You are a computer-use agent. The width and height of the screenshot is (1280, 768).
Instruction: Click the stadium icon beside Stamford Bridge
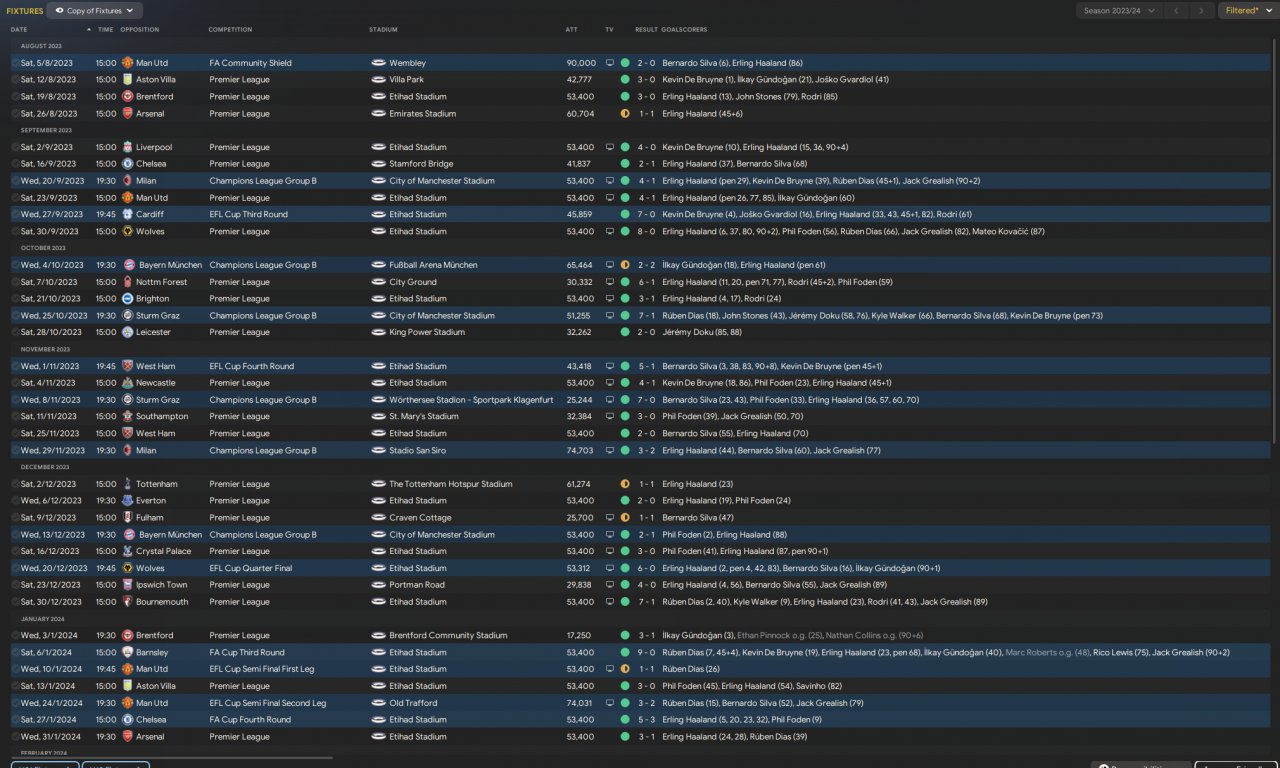(x=378, y=164)
